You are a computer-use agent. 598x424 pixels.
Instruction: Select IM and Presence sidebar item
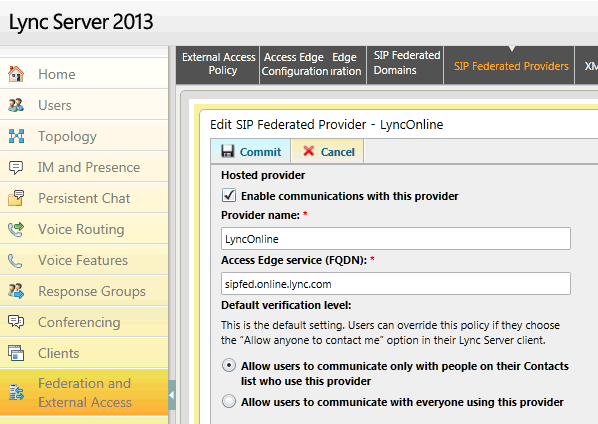click(x=84, y=167)
